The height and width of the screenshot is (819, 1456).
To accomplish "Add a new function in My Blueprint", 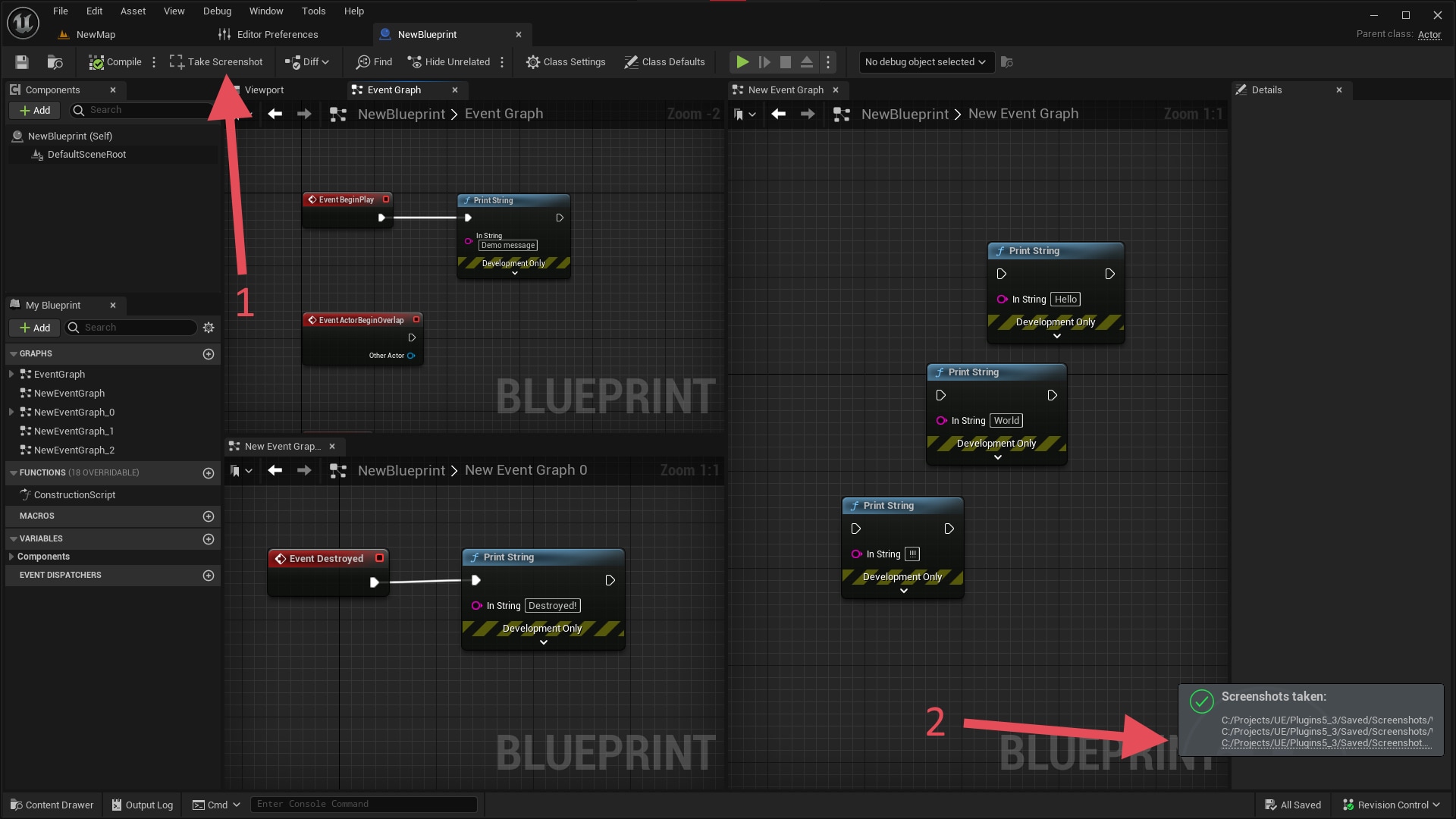I will 209,473.
